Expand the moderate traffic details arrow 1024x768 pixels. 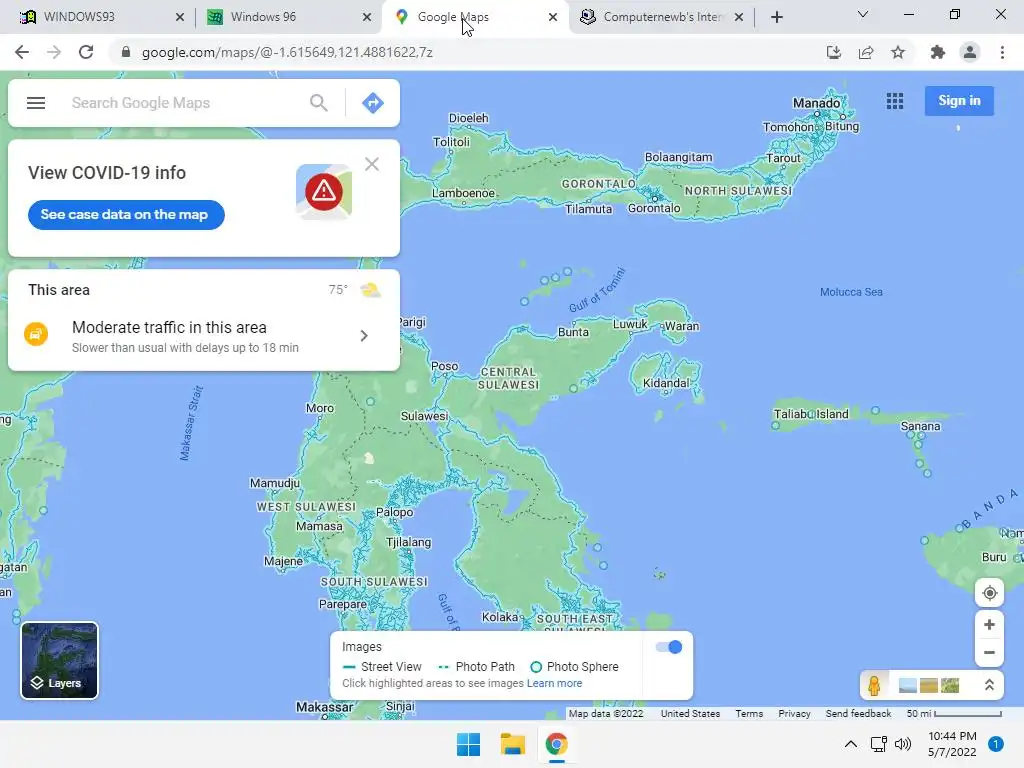click(364, 336)
